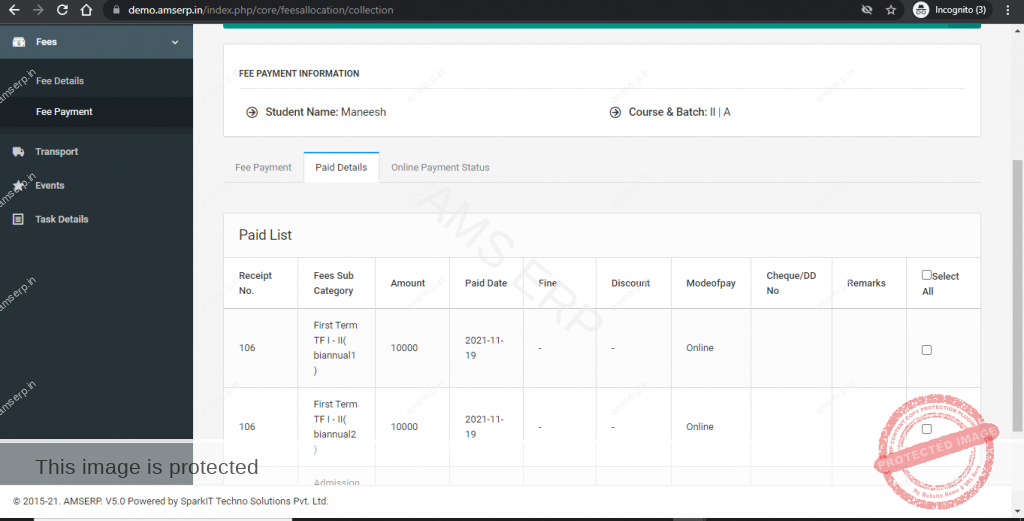
Task: Click the padlock site info icon
Action: click(116, 10)
